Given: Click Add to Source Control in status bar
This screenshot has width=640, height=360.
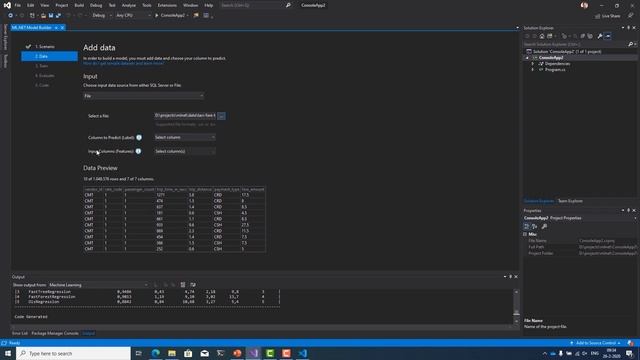Looking at the screenshot, I should click(x=596, y=343).
